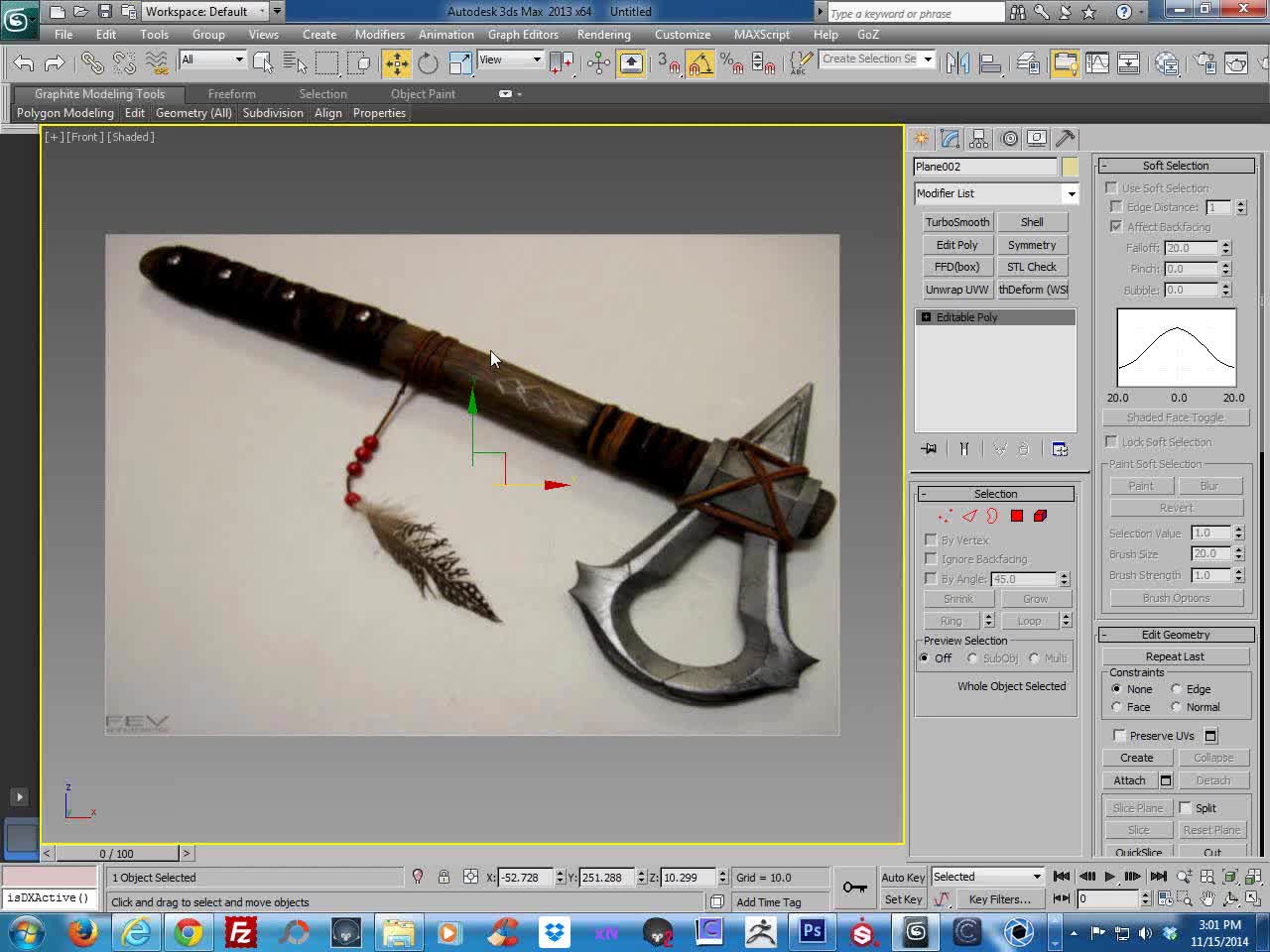Collapse the Selection rollout
The image size is (1270, 952).
point(995,494)
